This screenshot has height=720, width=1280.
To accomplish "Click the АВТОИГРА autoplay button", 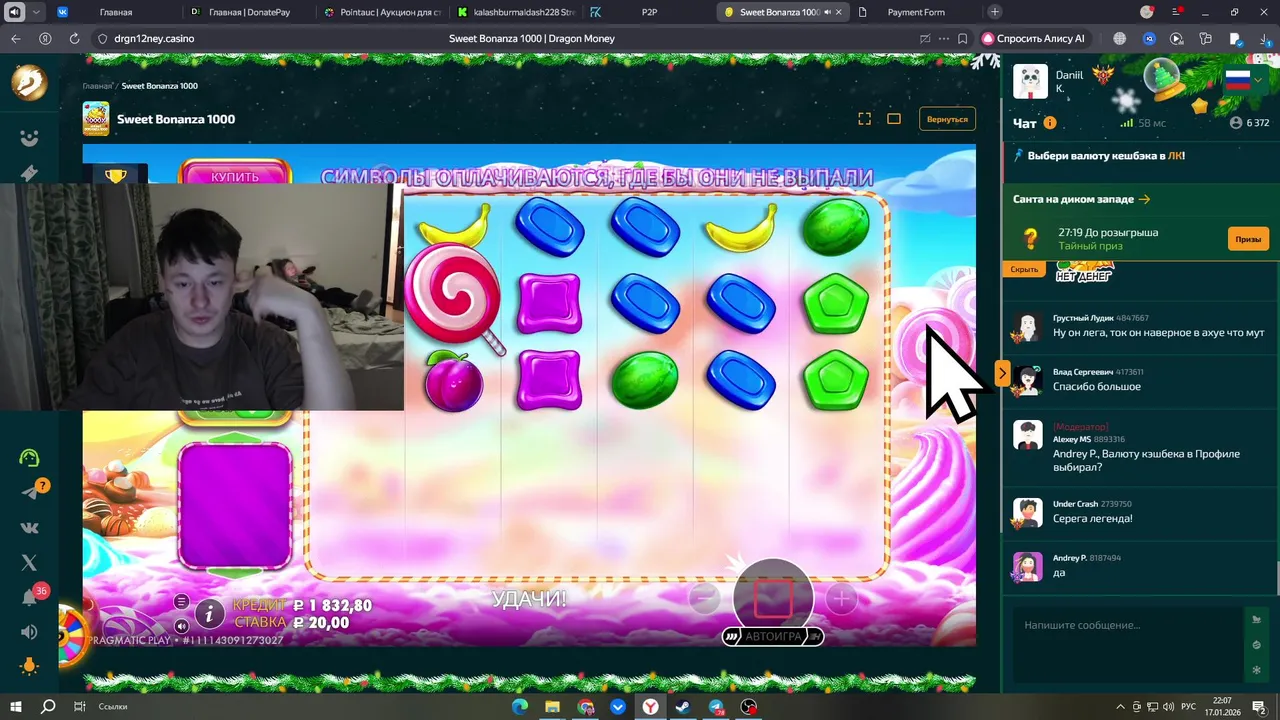I will (x=773, y=636).
